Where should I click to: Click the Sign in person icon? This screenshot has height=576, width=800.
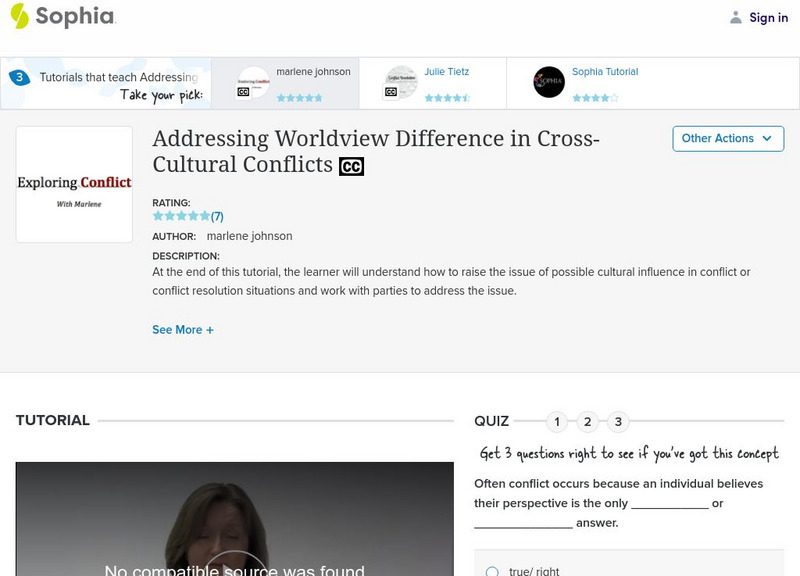tap(735, 17)
